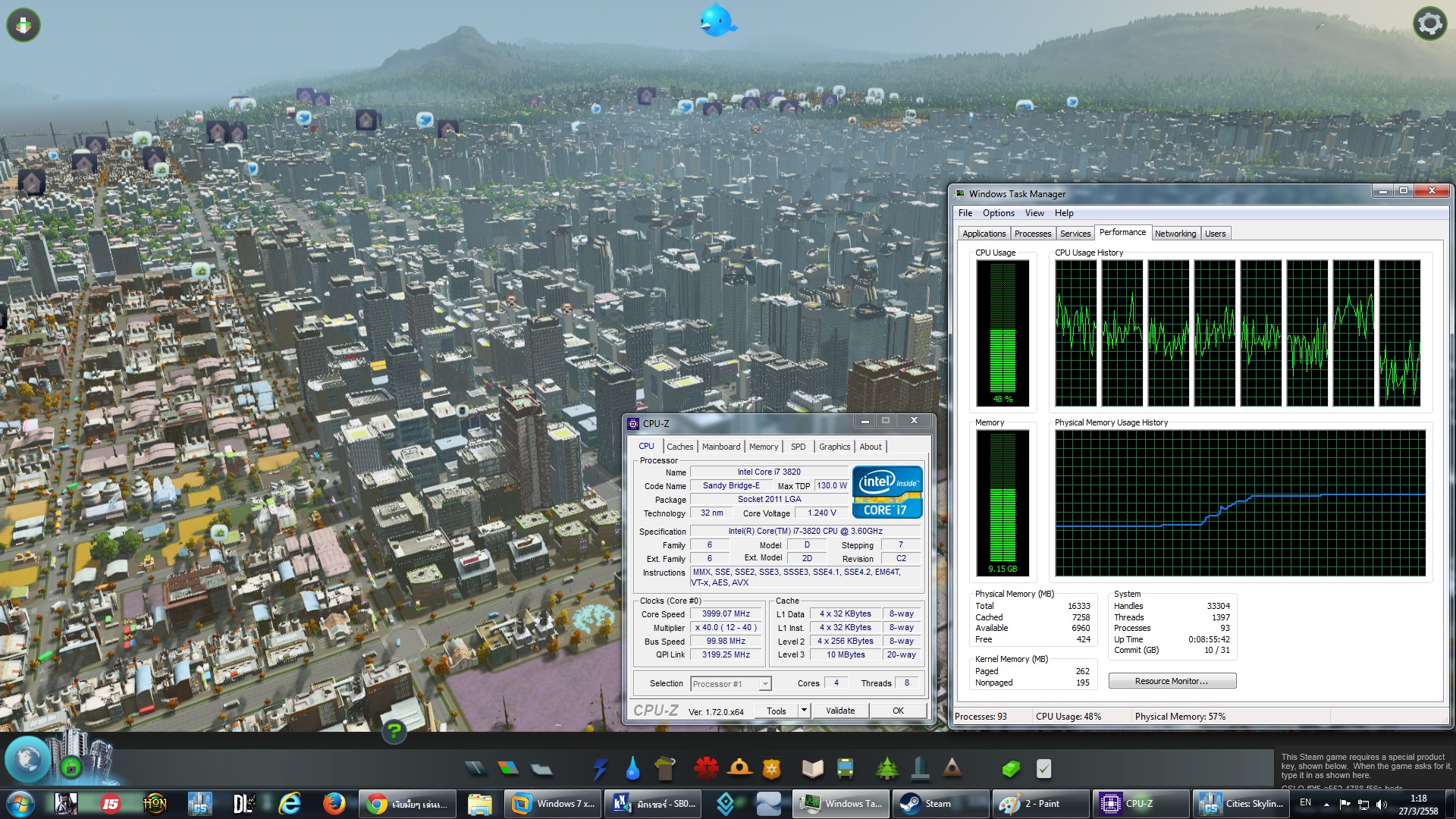This screenshot has height=819, width=1456.
Task: Open the Garbage services icon
Action: tap(665, 769)
